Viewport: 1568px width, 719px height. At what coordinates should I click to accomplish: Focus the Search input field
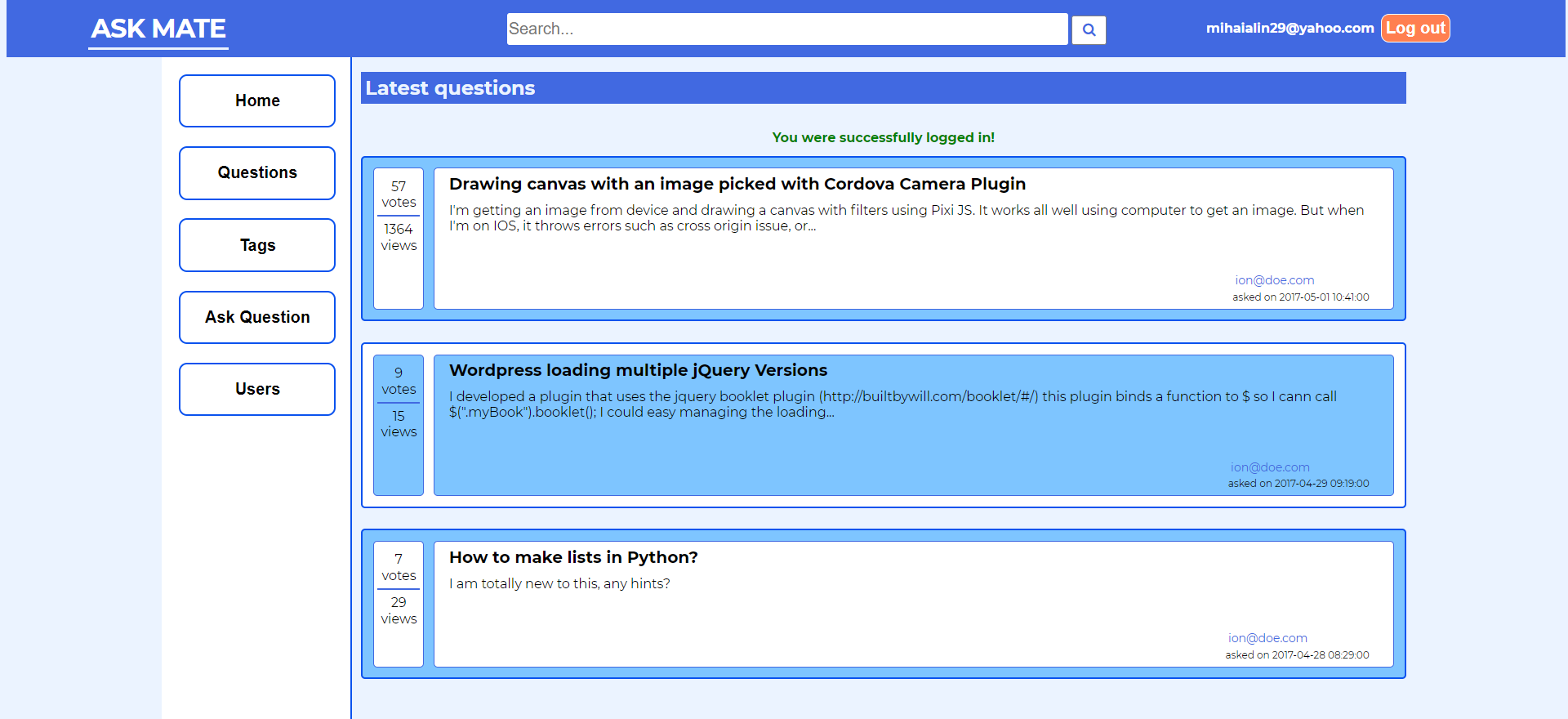coord(787,29)
